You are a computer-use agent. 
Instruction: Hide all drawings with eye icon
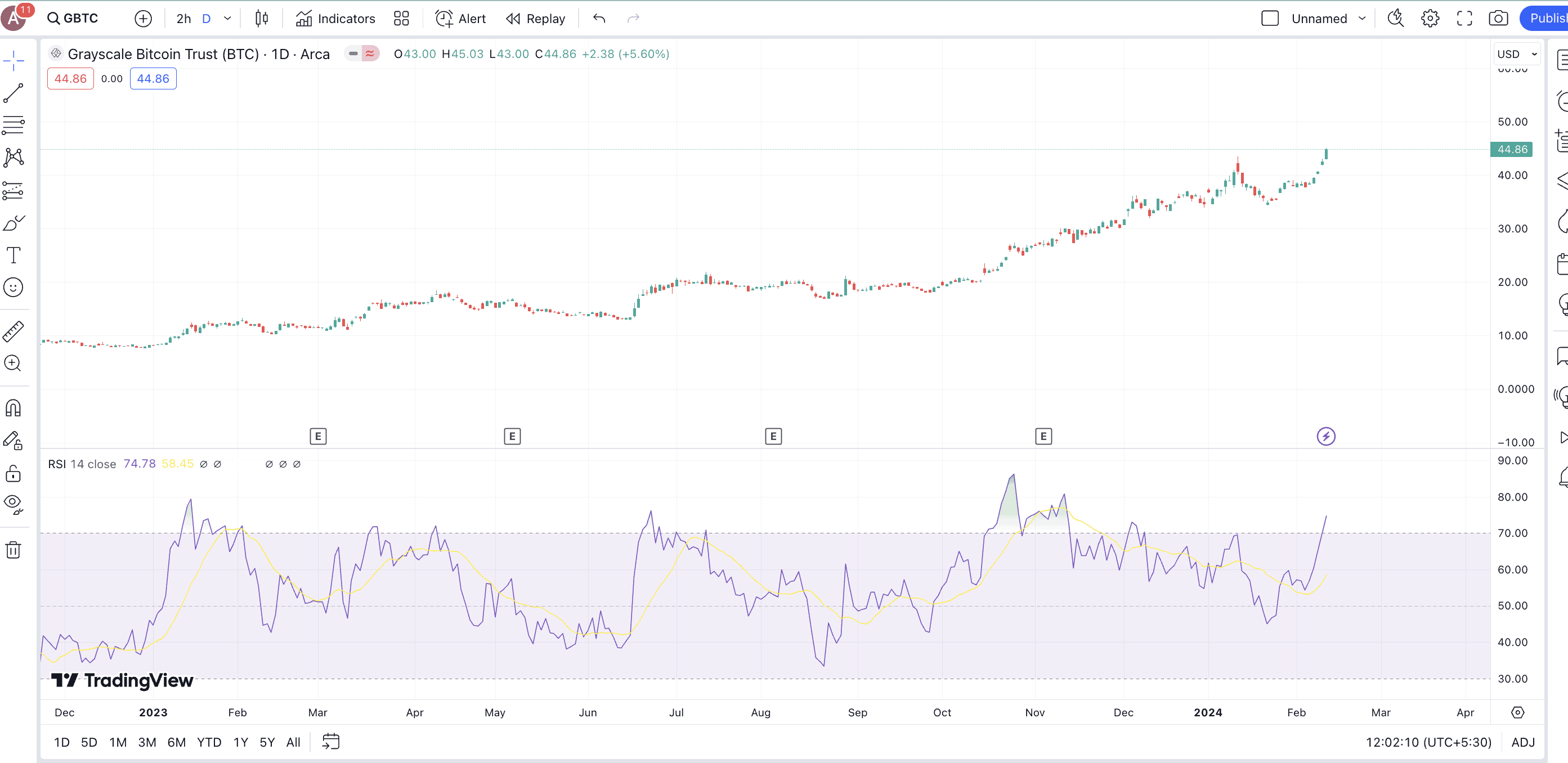click(x=14, y=504)
